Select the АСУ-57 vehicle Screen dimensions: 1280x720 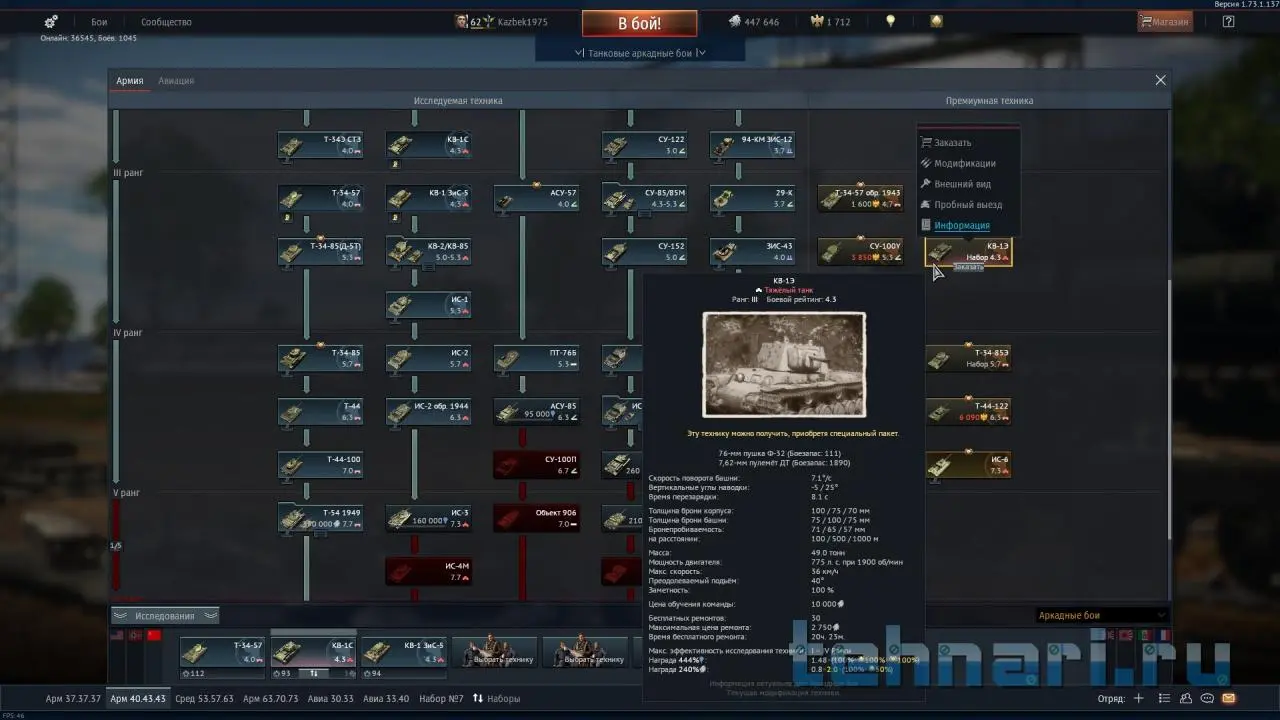tap(536, 198)
